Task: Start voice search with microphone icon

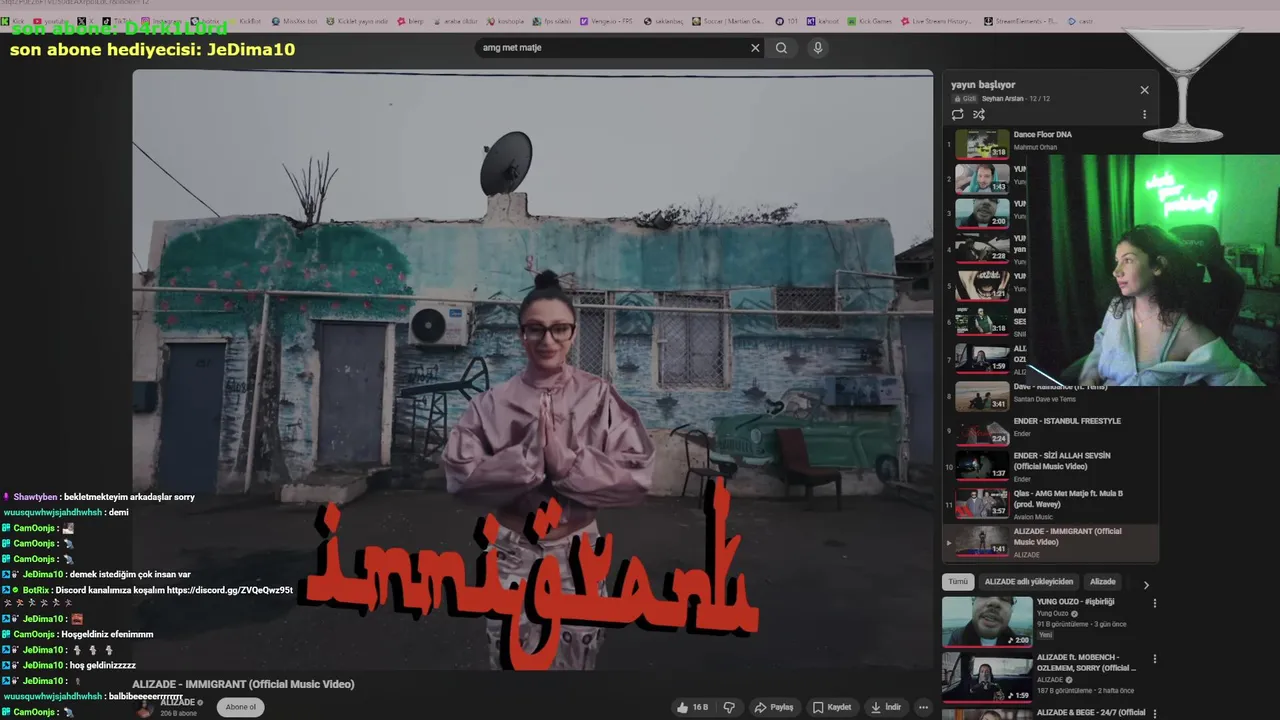Action: [x=818, y=48]
